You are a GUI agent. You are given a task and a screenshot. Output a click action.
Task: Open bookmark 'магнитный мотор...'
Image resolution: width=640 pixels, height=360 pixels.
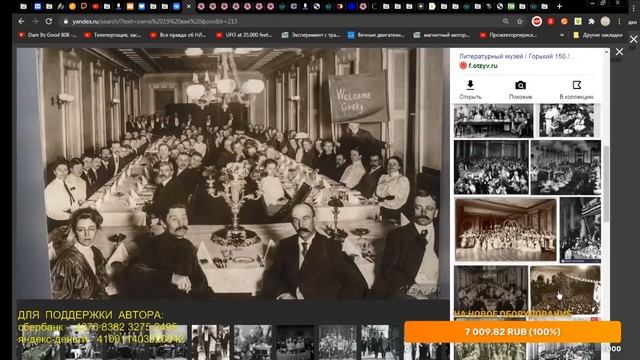(x=442, y=35)
